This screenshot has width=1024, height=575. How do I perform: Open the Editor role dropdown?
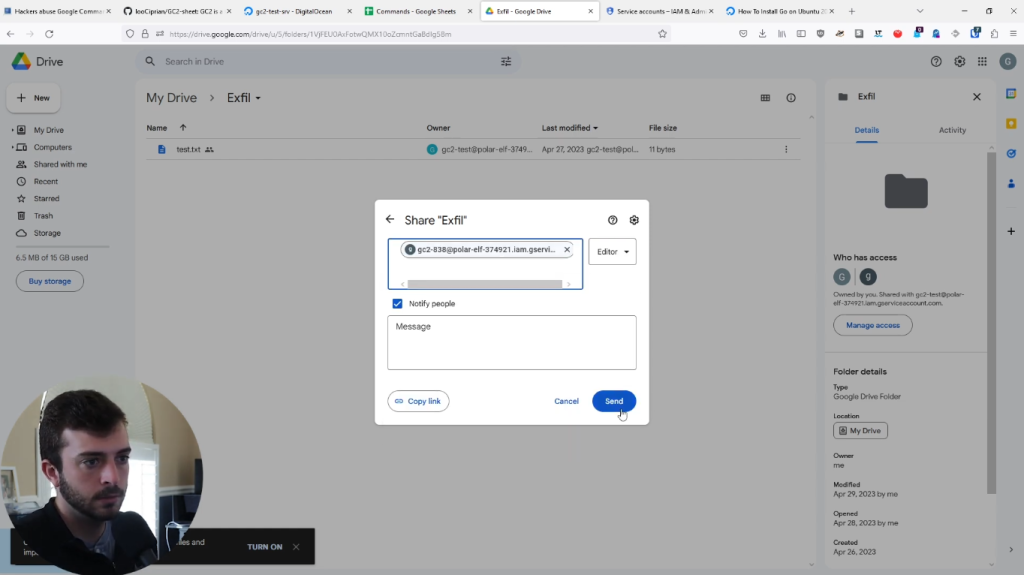pos(612,252)
